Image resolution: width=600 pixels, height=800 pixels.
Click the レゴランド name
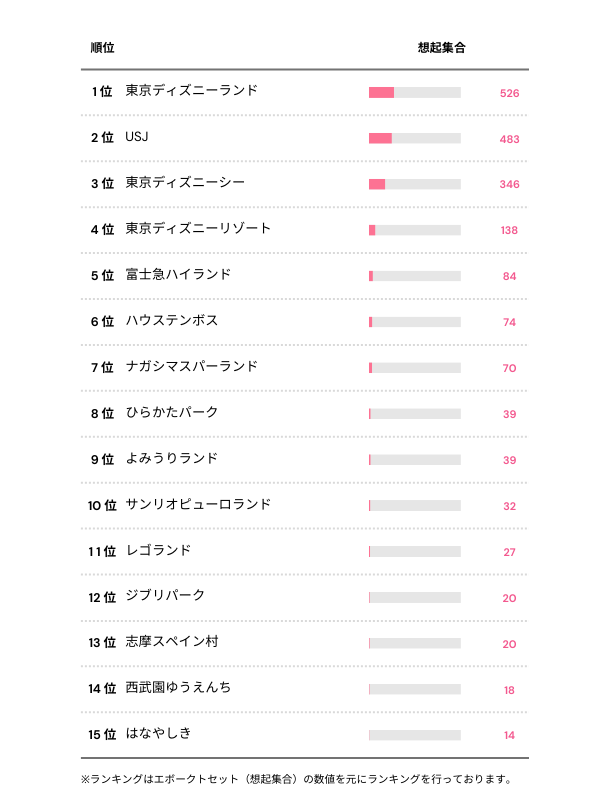pyautogui.click(x=158, y=551)
